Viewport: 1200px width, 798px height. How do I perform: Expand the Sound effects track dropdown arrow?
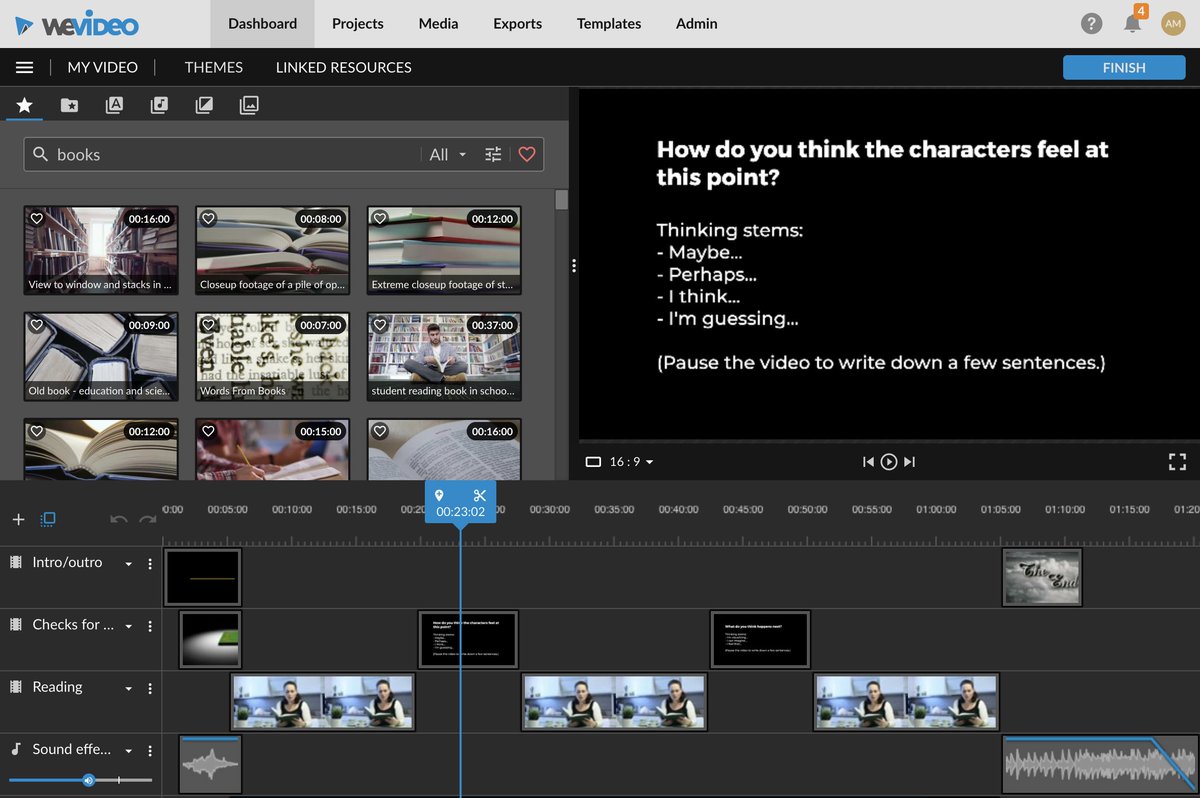click(128, 750)
